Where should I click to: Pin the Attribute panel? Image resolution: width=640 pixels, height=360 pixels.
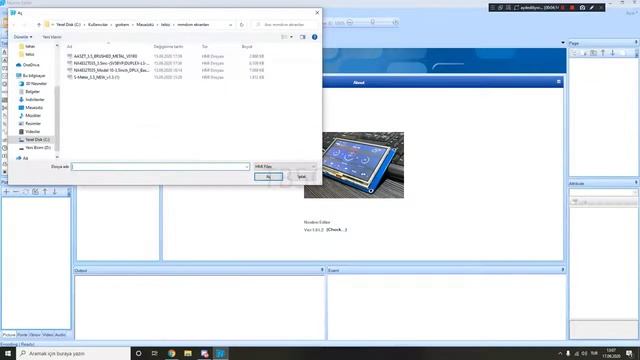click(x=636, y=183)
